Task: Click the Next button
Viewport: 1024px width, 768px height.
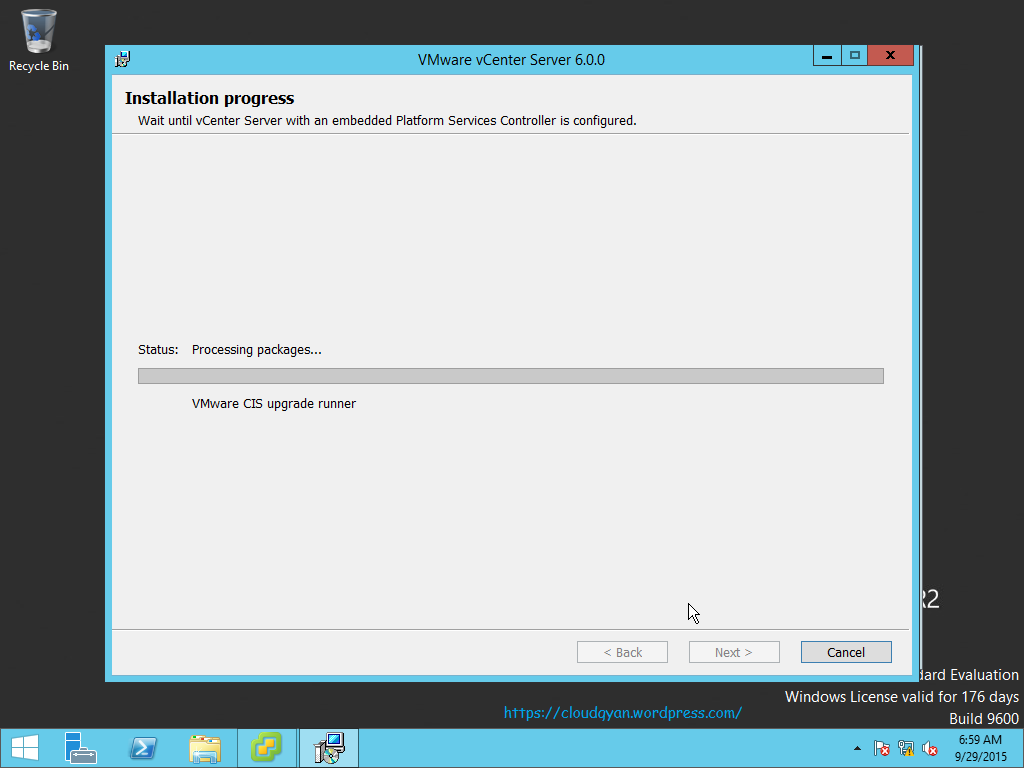Action: (x=734, y=651)
